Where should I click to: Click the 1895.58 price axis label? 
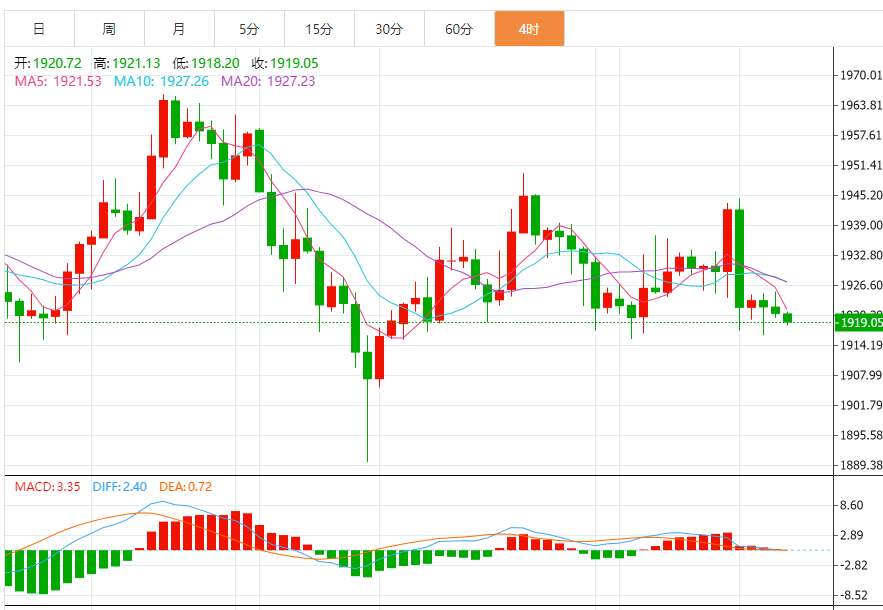(x=861, y=435)
